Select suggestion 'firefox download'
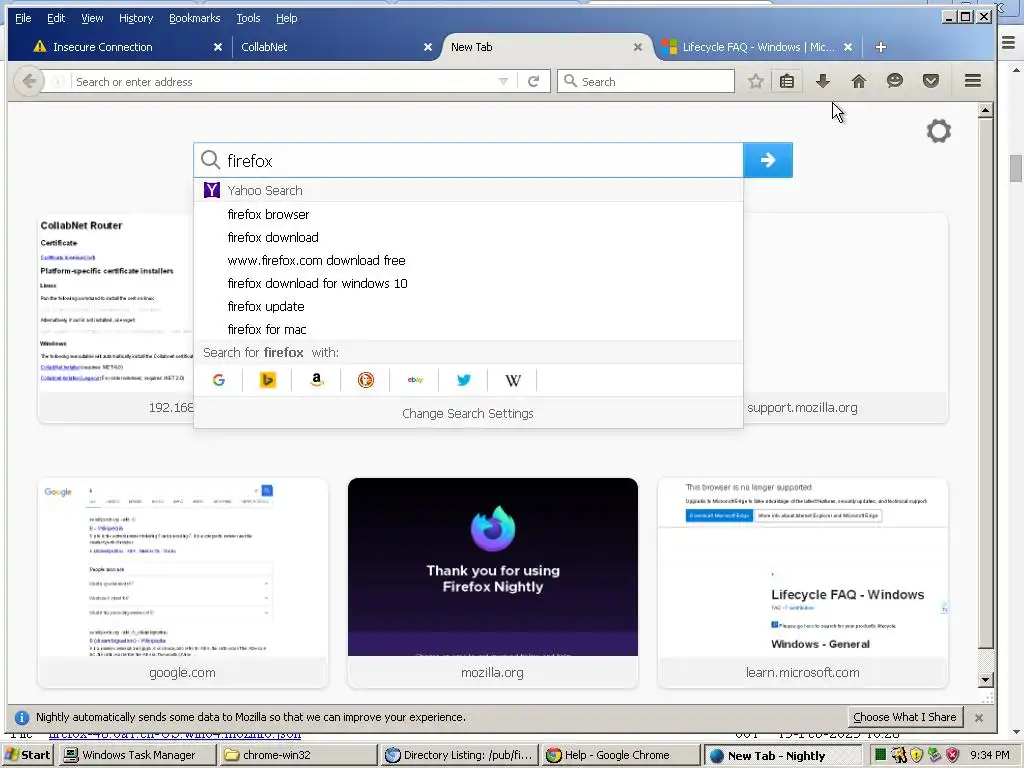The width and height of the screenshot is (1024, 768). [468, 237]
